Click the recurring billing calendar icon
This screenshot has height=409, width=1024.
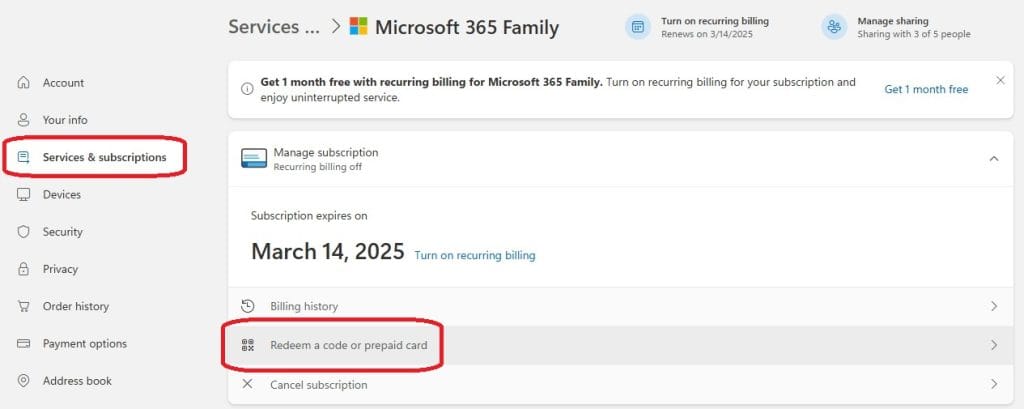pos(638,27)
